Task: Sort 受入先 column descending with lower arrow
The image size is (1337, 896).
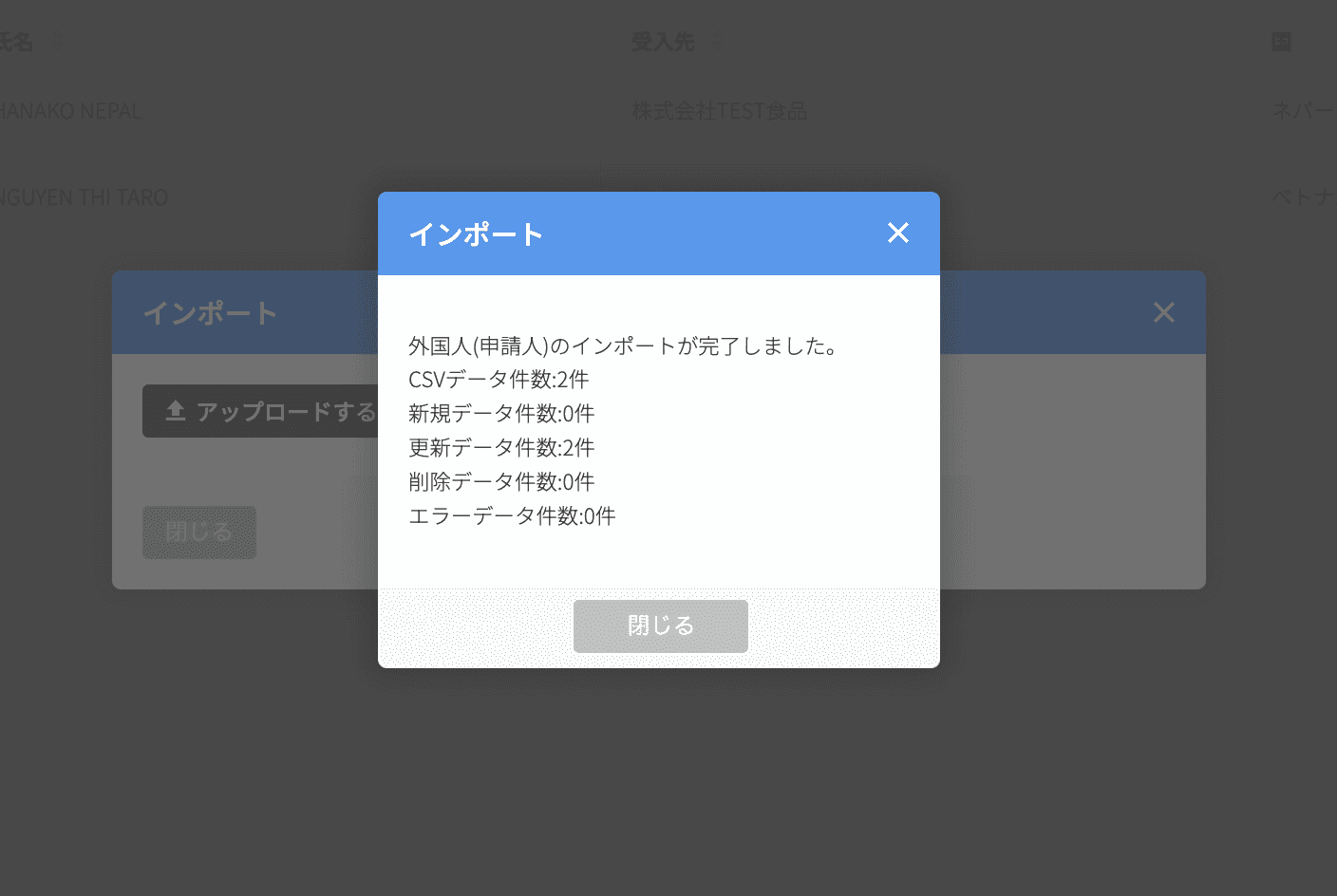Action: [717, 47]
